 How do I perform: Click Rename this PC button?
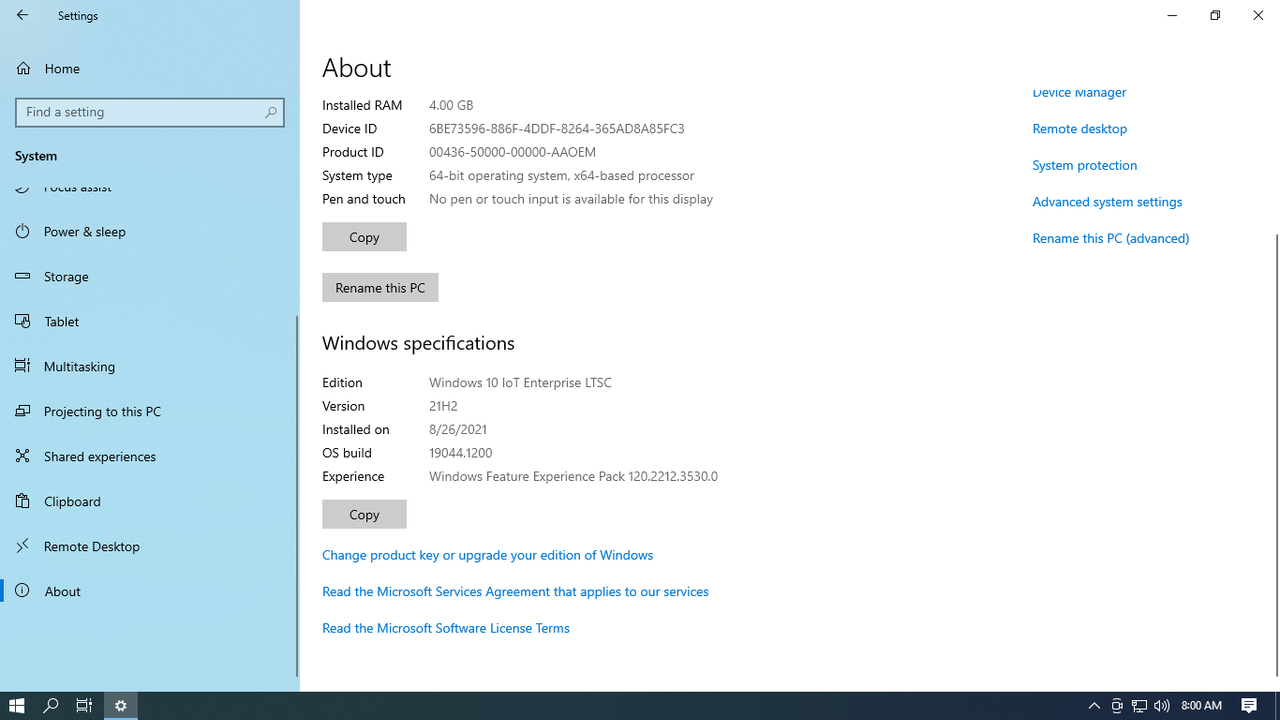point(380,287)
